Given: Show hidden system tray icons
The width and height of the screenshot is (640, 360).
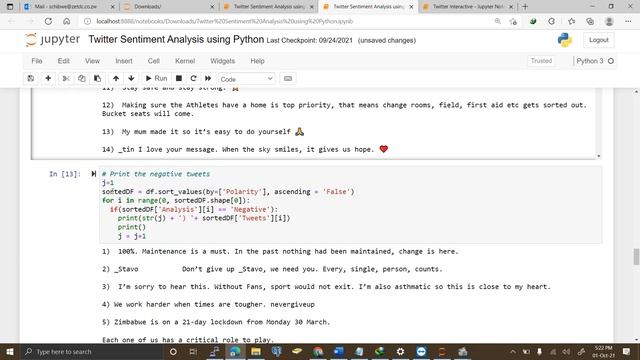Looking at the screenshot, I should 513,351.
